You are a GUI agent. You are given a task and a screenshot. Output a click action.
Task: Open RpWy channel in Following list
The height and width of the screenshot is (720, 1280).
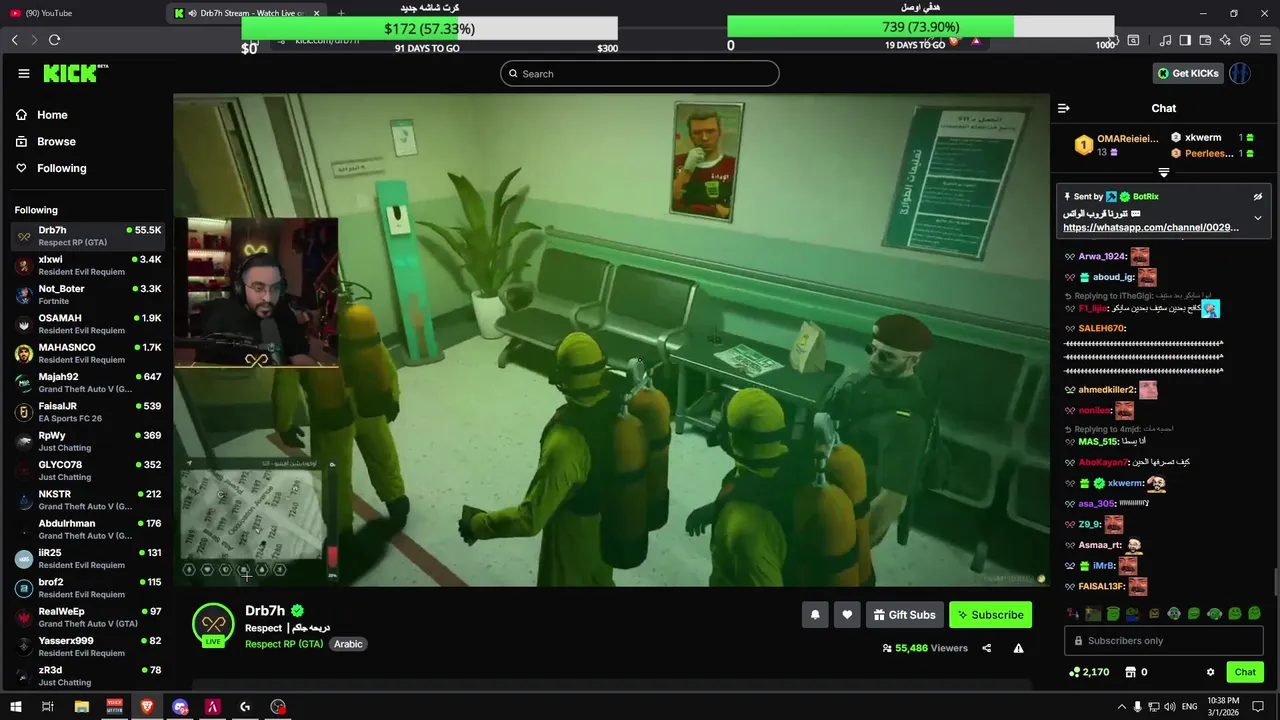tap(88, 441)
